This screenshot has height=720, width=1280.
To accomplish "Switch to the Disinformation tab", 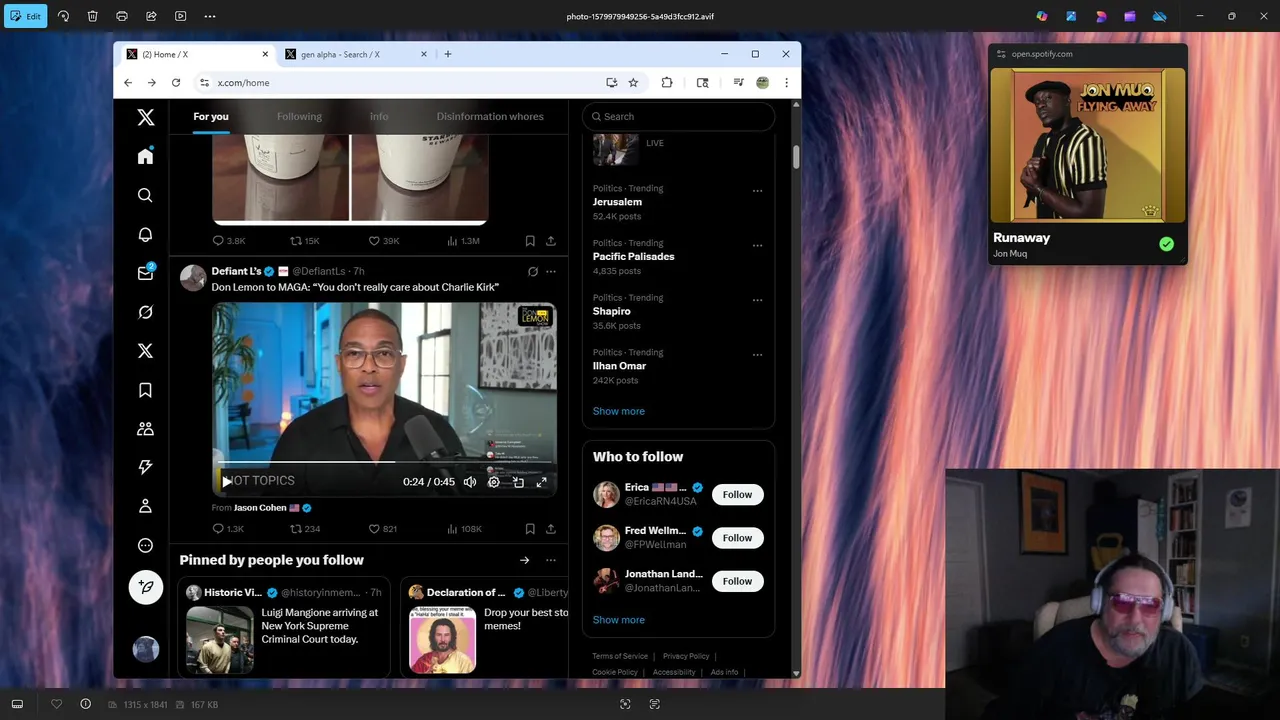I will pos(490,116).
